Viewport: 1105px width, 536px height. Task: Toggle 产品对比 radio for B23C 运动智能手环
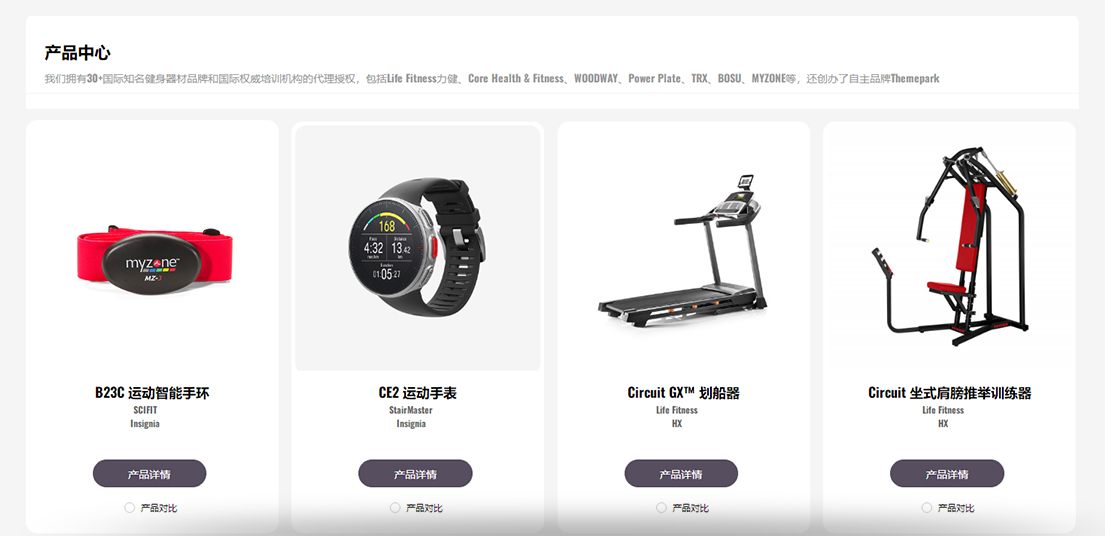[129, 508]
